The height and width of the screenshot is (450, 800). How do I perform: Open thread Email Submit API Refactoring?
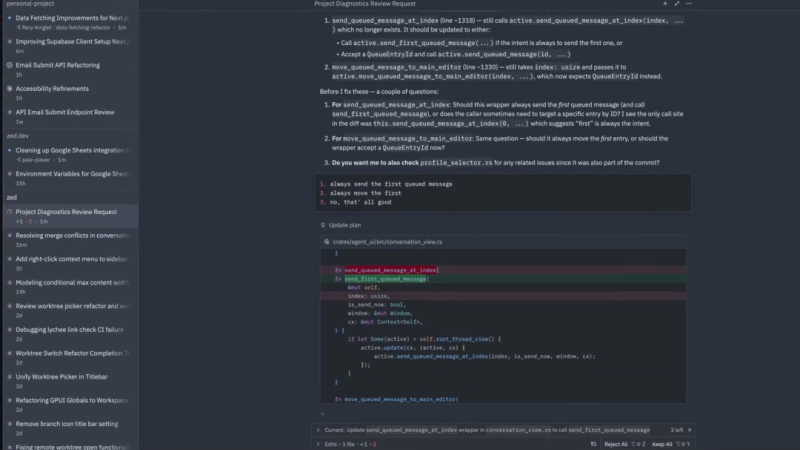tap(70, 69)
